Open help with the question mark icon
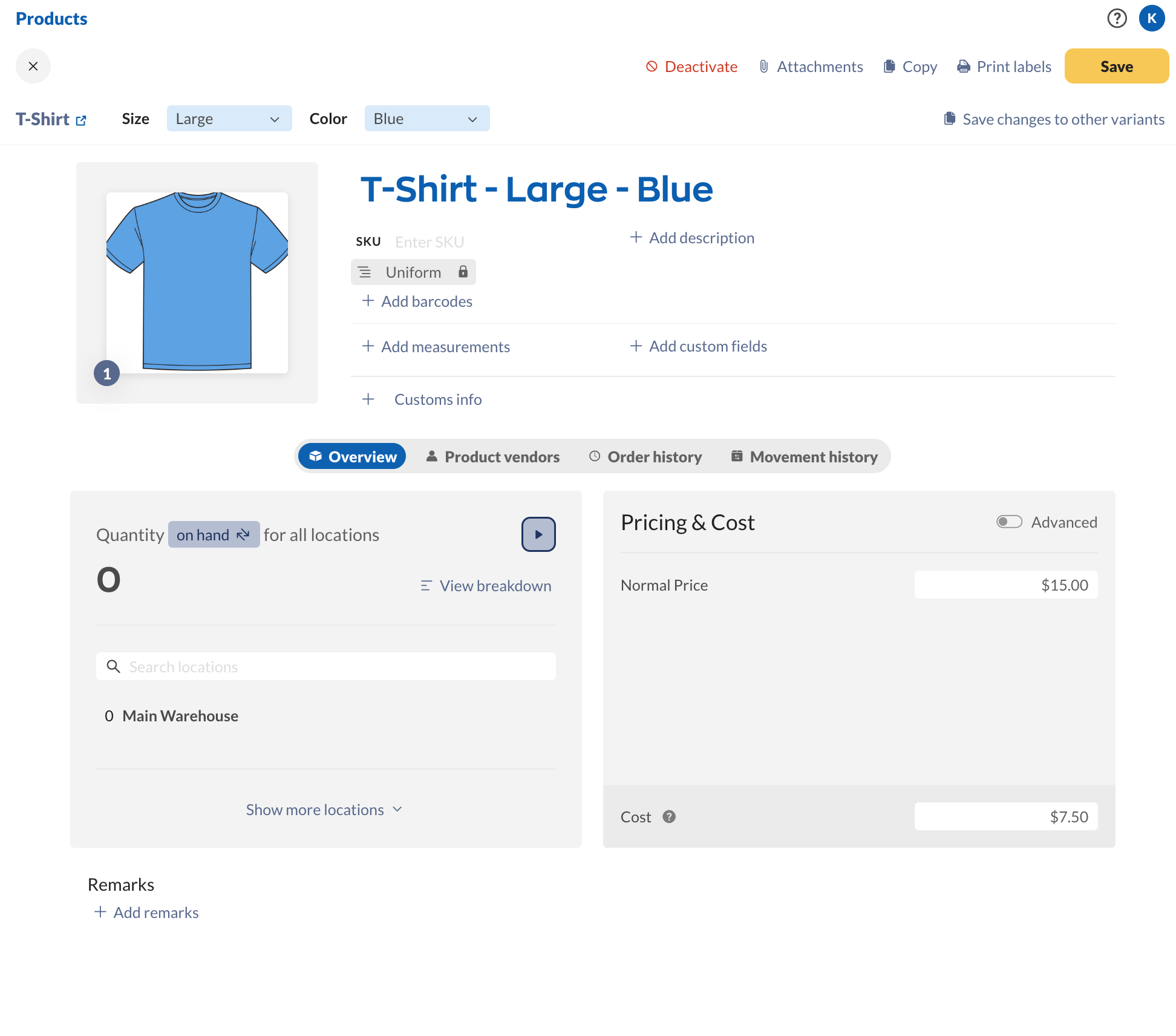Screen dimensions: 1176x1036 [1117, 19]
